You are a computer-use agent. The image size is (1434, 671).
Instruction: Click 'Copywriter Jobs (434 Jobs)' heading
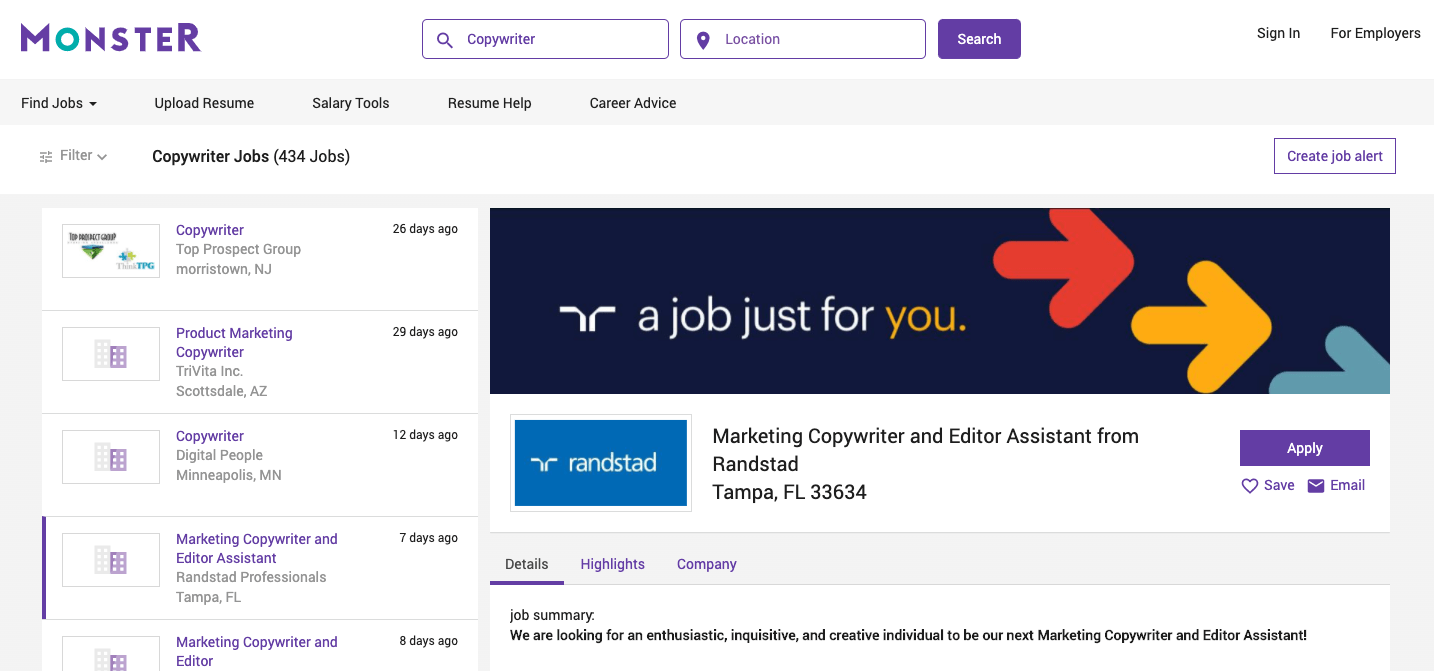point(251,156)
